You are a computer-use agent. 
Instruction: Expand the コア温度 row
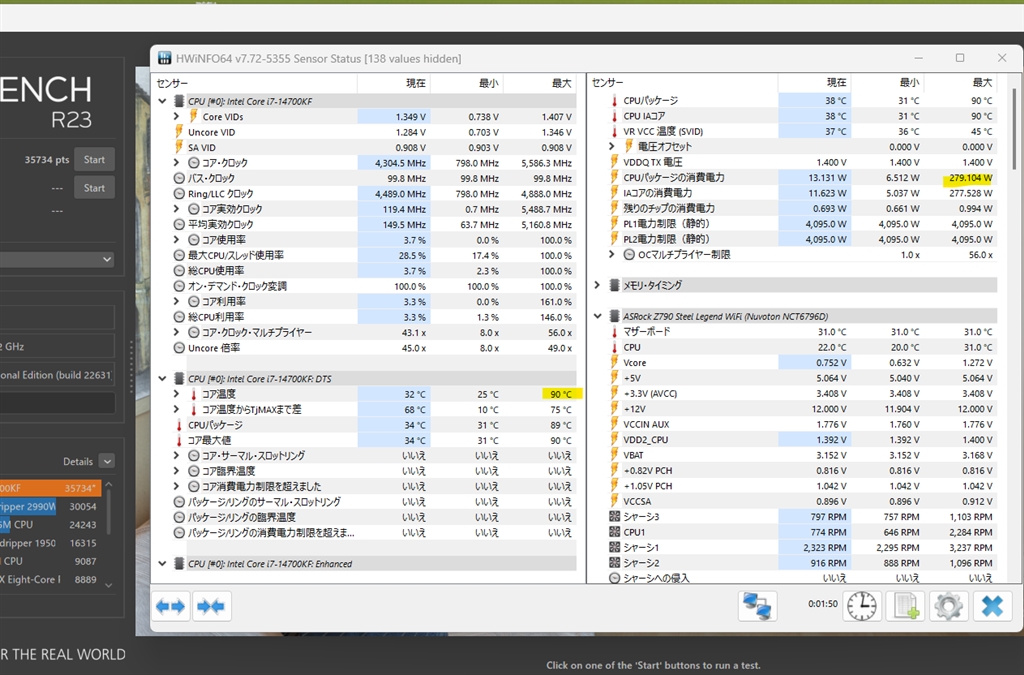[x=176, y=394]
